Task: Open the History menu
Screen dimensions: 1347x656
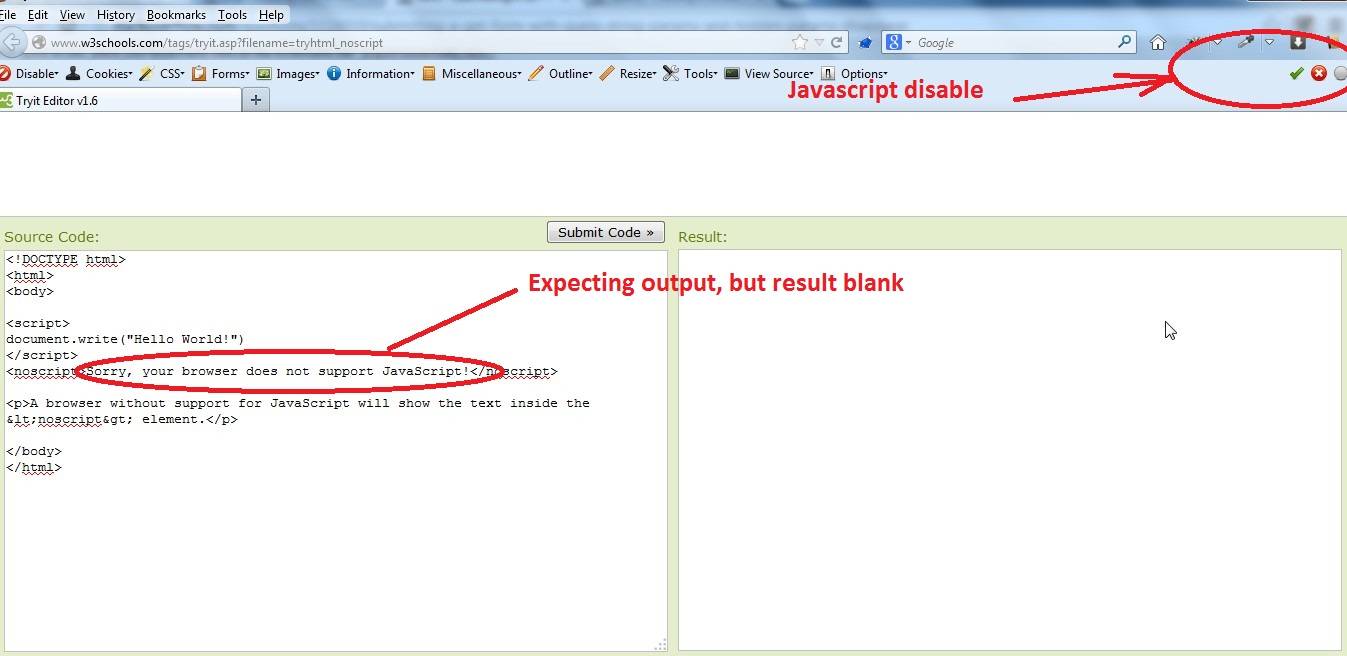Action: tap(116, 15)
